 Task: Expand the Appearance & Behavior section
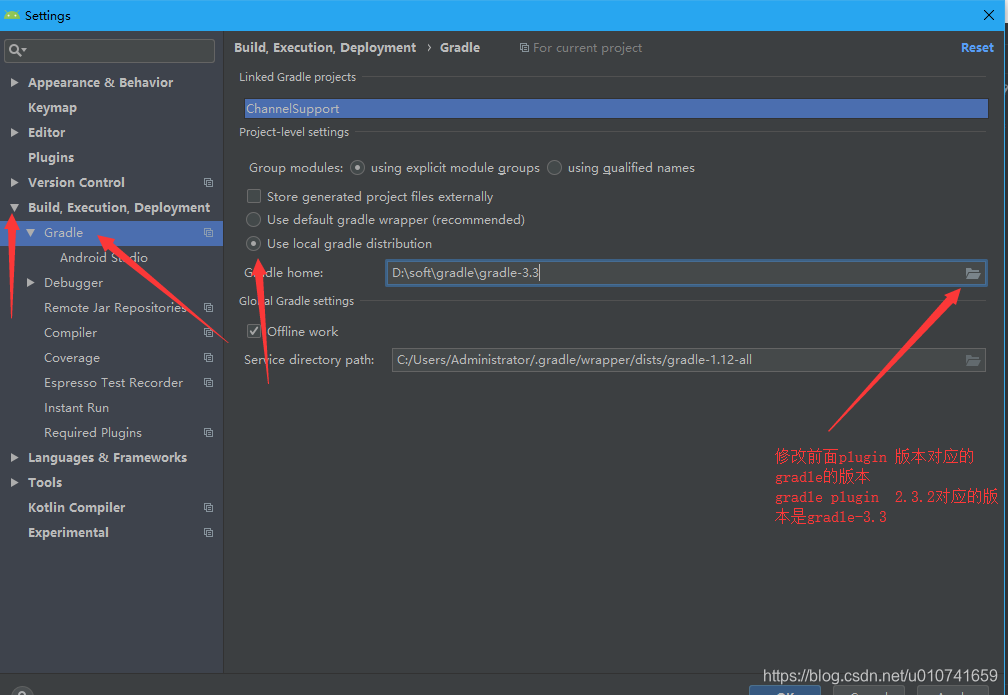click(14, 82)
